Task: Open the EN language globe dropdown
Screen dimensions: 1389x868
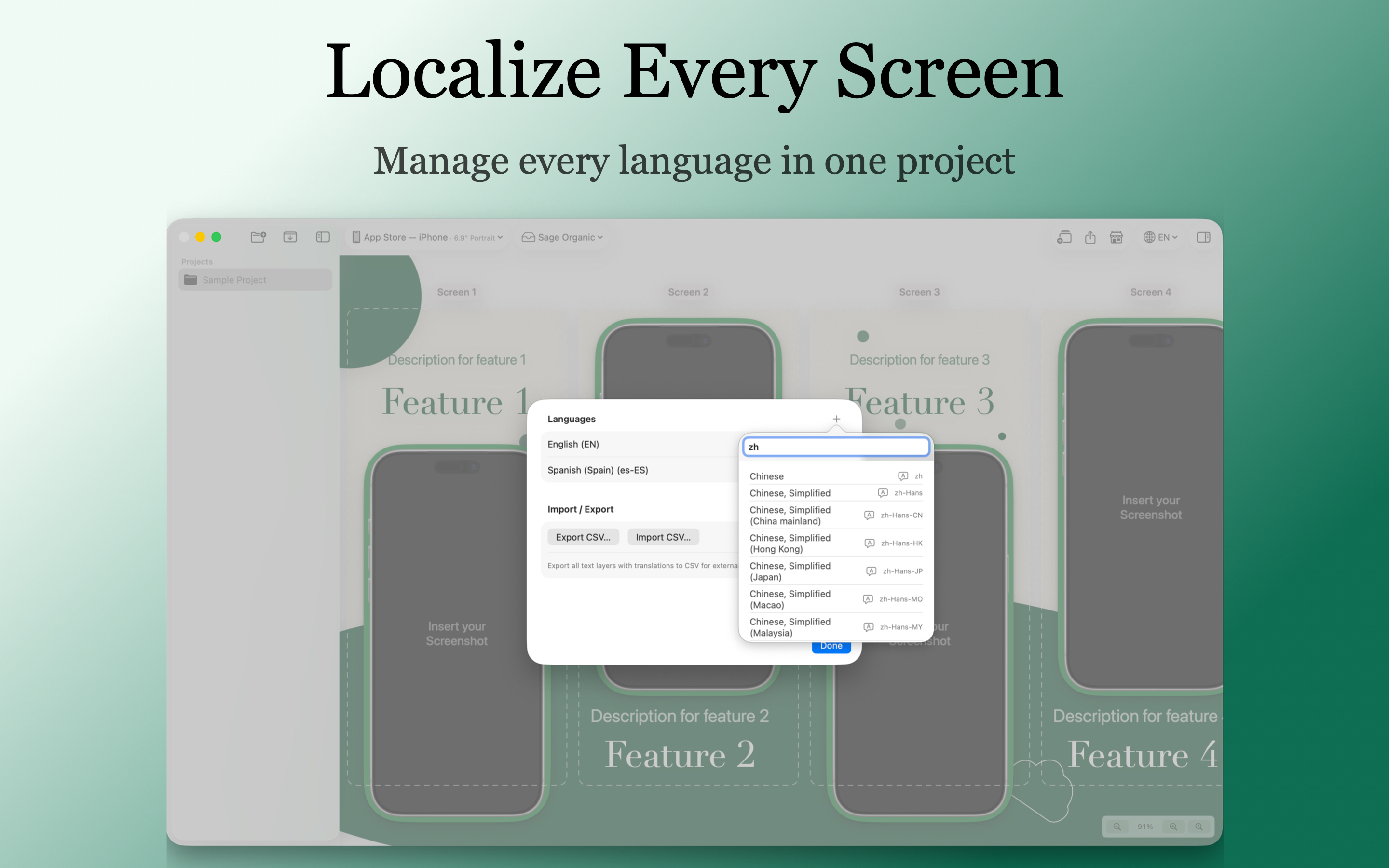Action: [1160, 237]
